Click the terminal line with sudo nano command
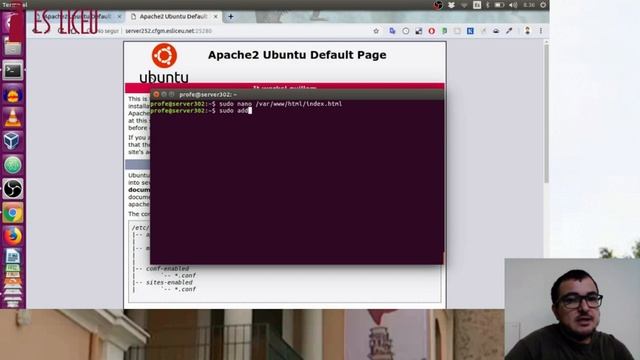This screenshot has width=640, height=360. point(247,104)
